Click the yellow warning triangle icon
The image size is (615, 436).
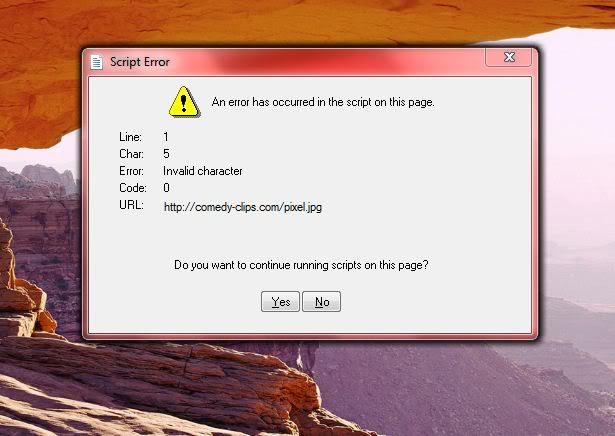pos(184,102)
